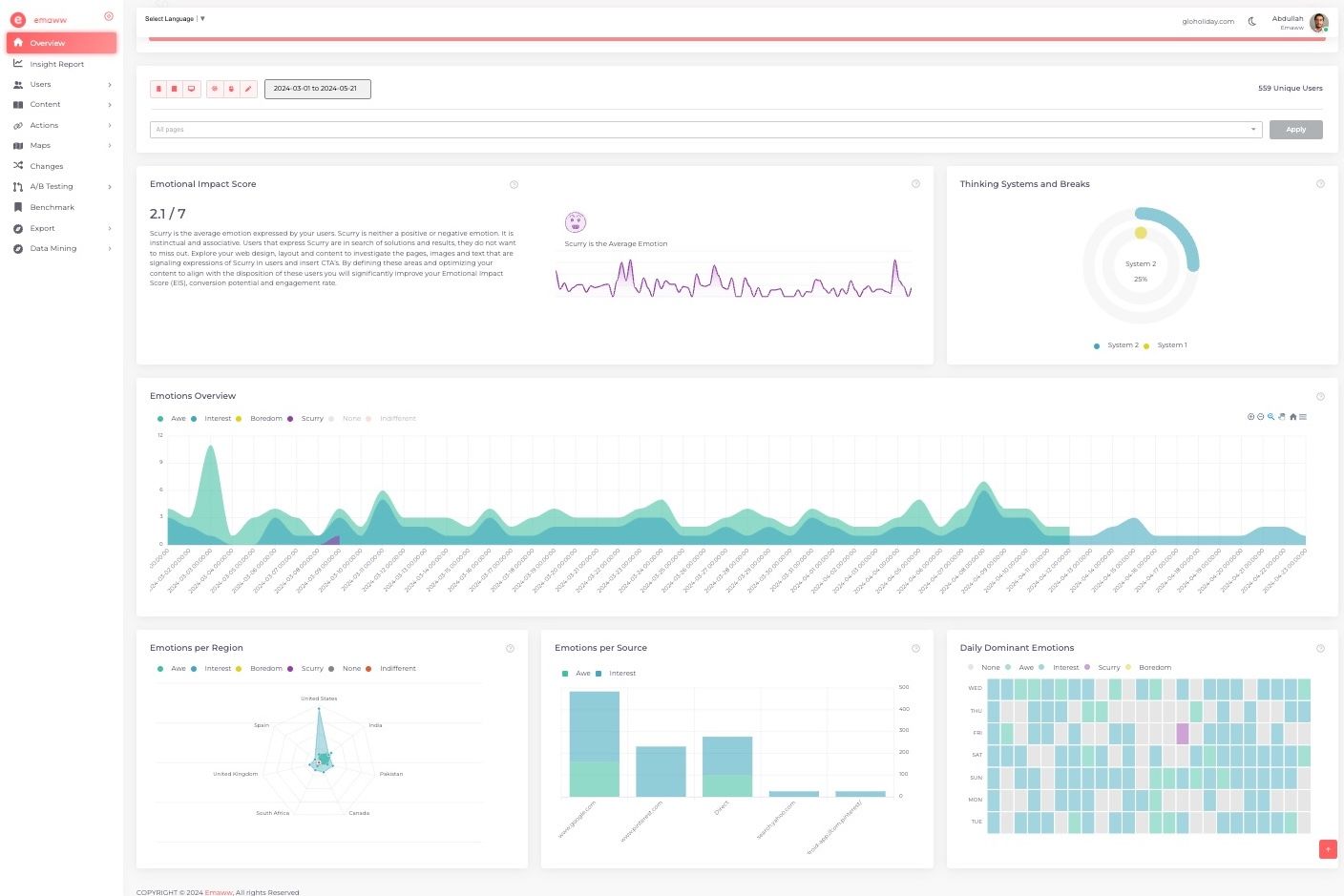This screenshot has width=1344, height=896.
Task: Toggle Awe series in Emotions Overview legend
Action: point(173,419)
